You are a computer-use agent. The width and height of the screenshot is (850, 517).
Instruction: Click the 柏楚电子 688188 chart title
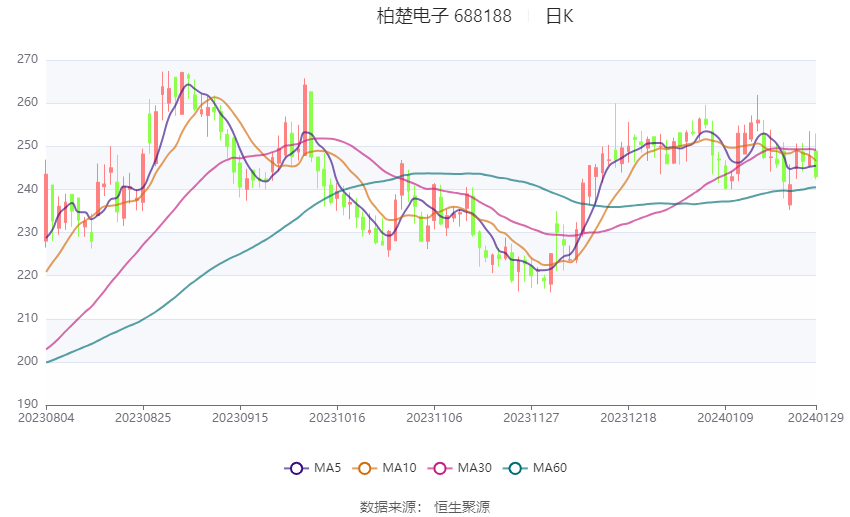(x=444, y=16)
